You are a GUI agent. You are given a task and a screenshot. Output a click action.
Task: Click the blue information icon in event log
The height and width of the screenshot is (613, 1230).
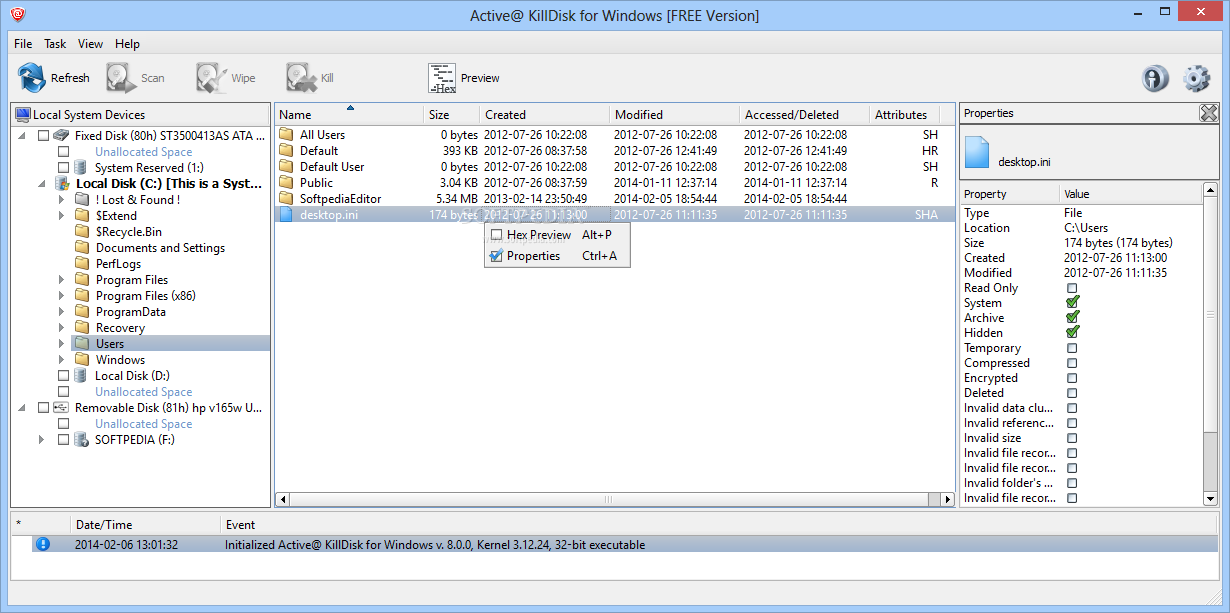(x=42, y=544)
